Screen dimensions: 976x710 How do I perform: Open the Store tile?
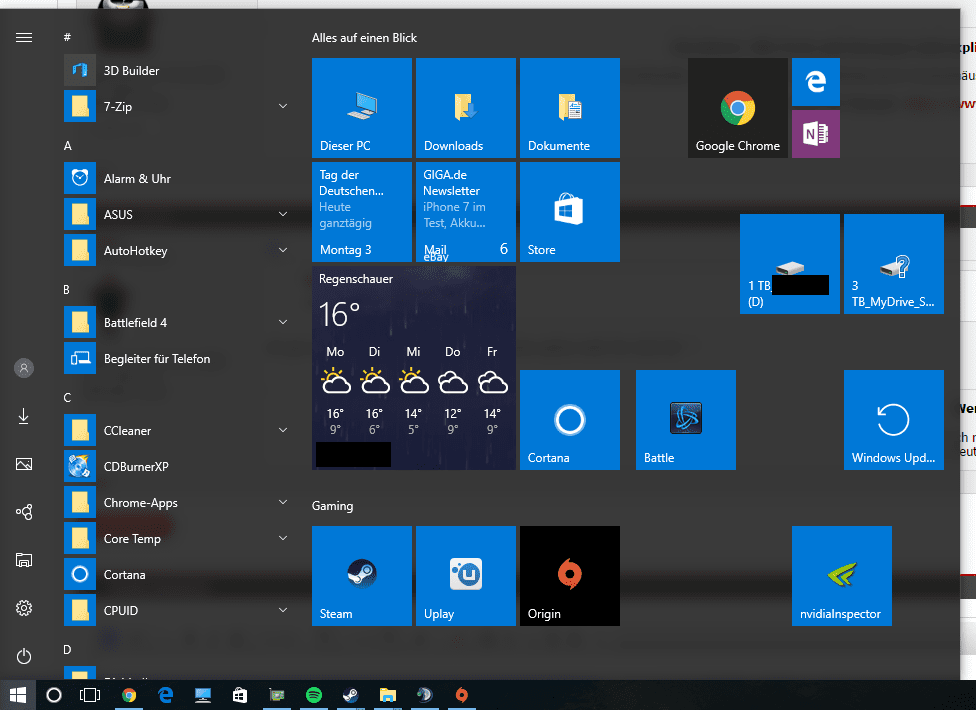569,212
